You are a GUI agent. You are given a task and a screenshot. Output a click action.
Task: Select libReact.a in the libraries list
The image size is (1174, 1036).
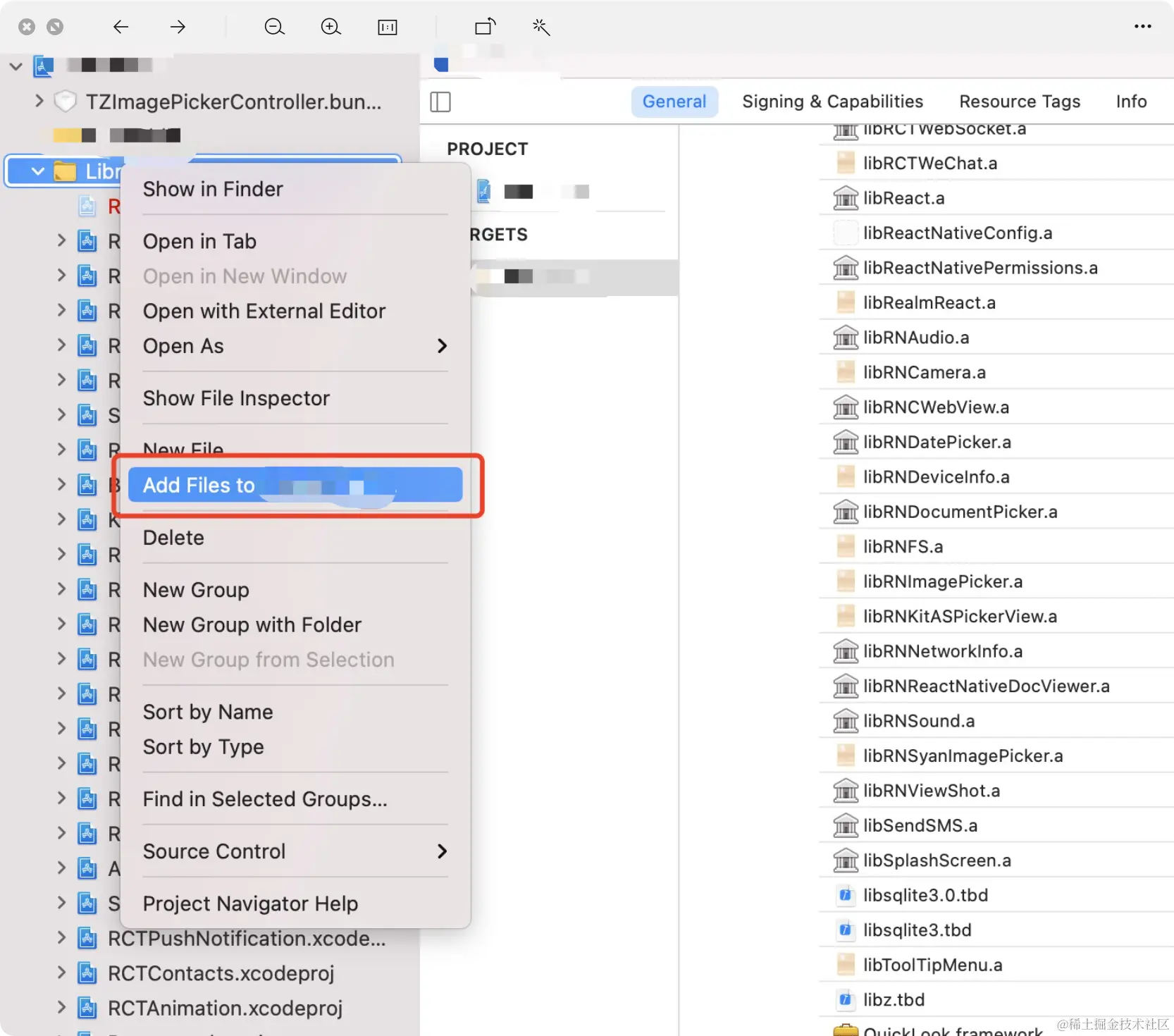coord(904,198)
